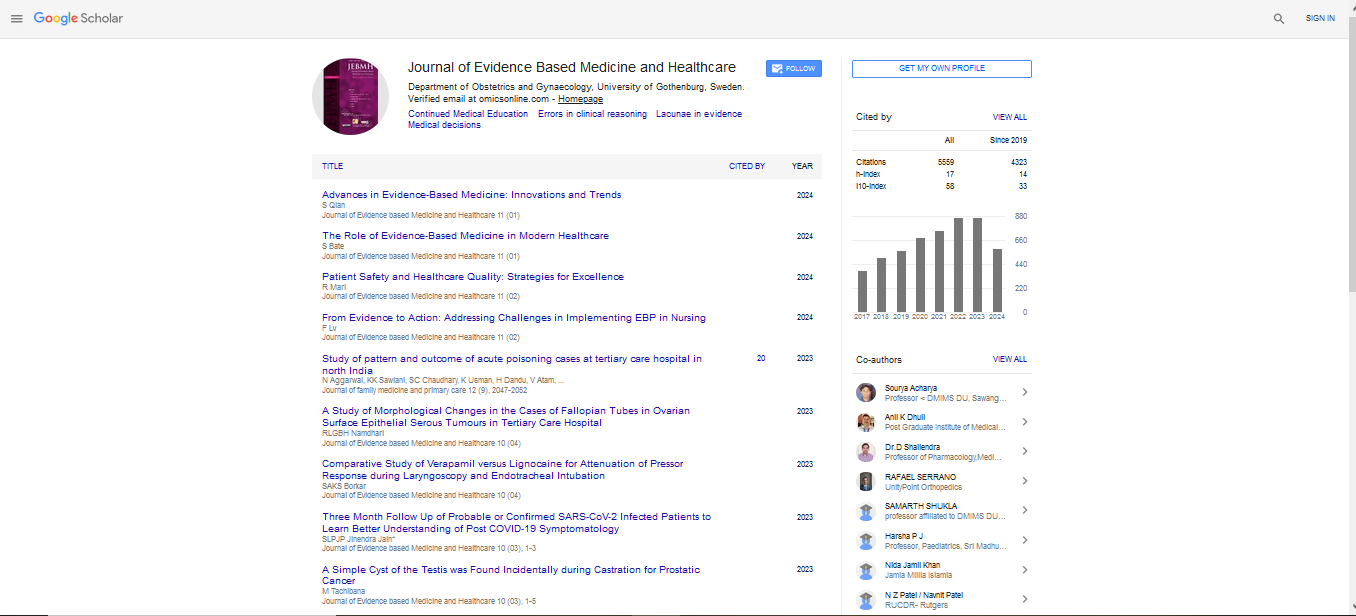Open co-author SAMARTH SHUKLA profile name

tap(921, 507)
